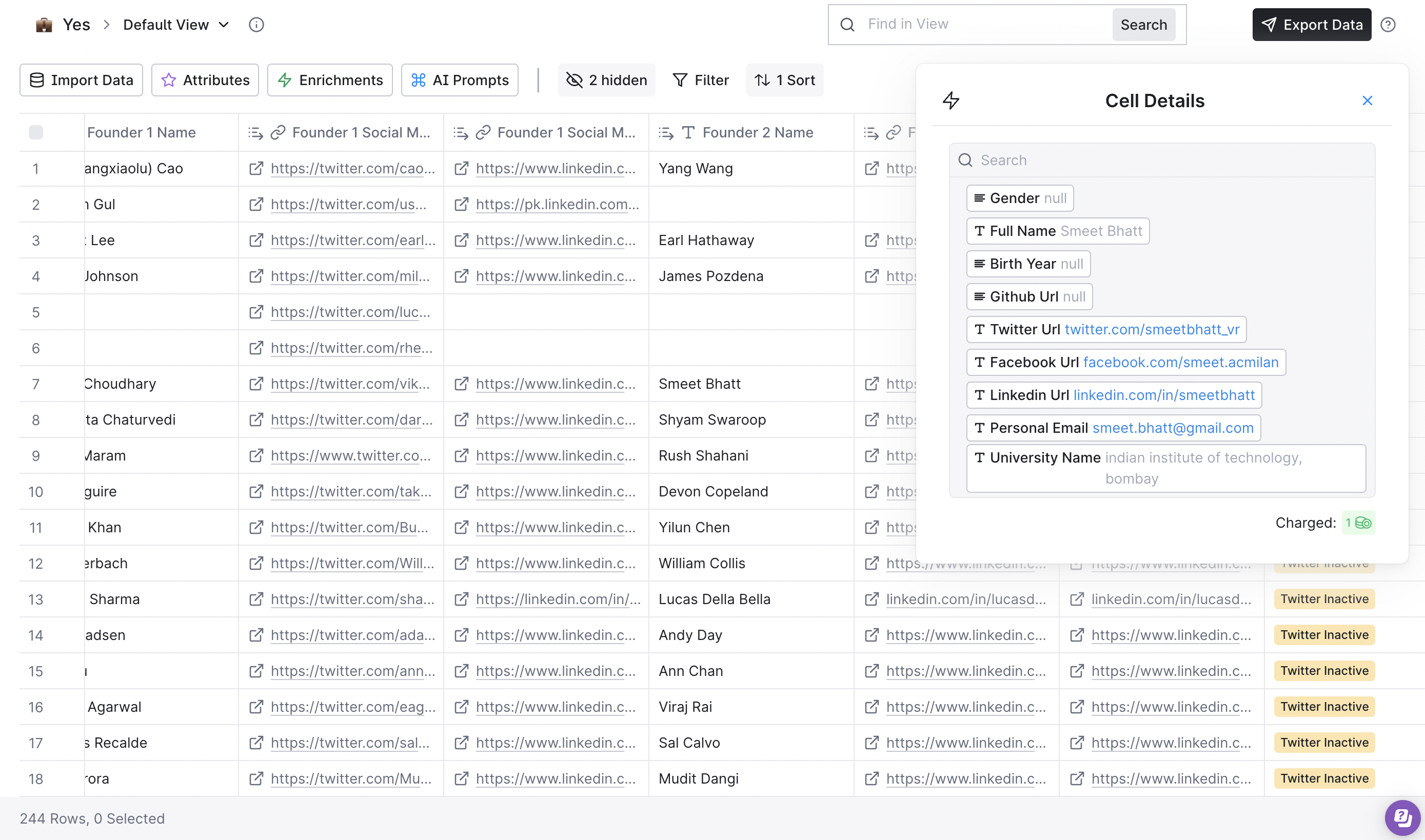Click the info icon beside Default View
Screen dimensions: 1425x840
[x=256, y=25]
